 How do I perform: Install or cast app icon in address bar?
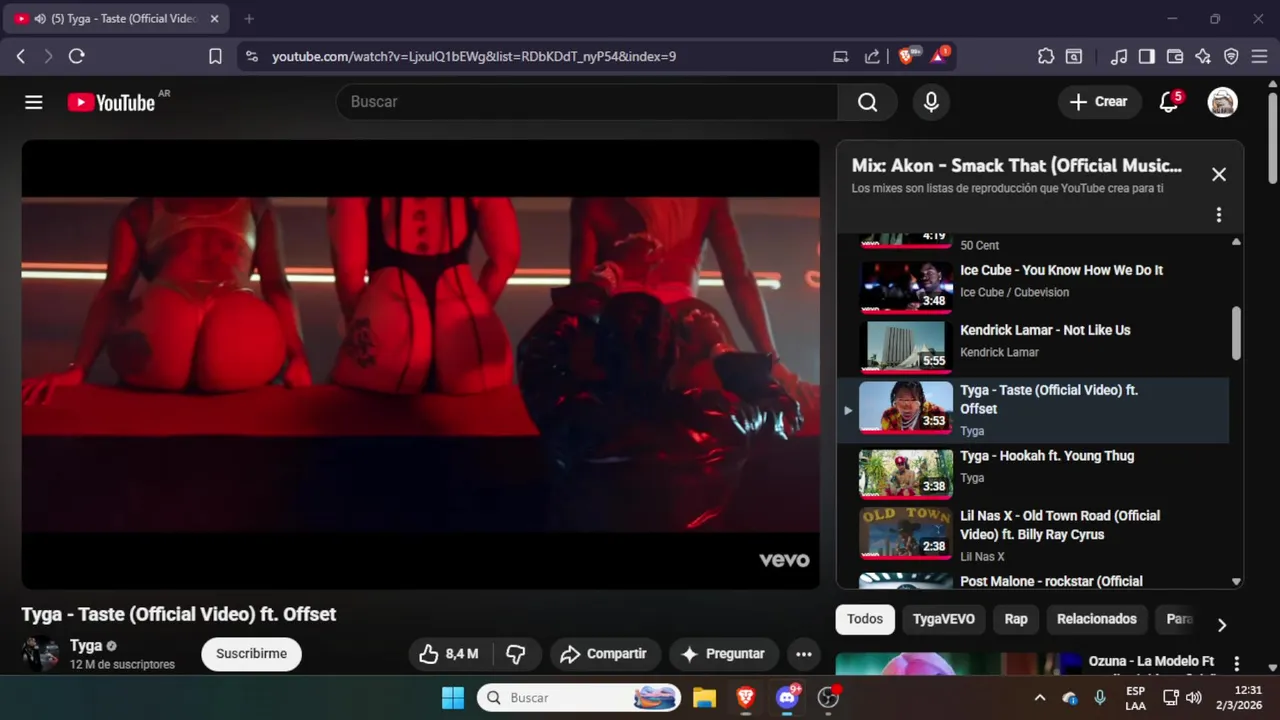(x=841, y=56)
